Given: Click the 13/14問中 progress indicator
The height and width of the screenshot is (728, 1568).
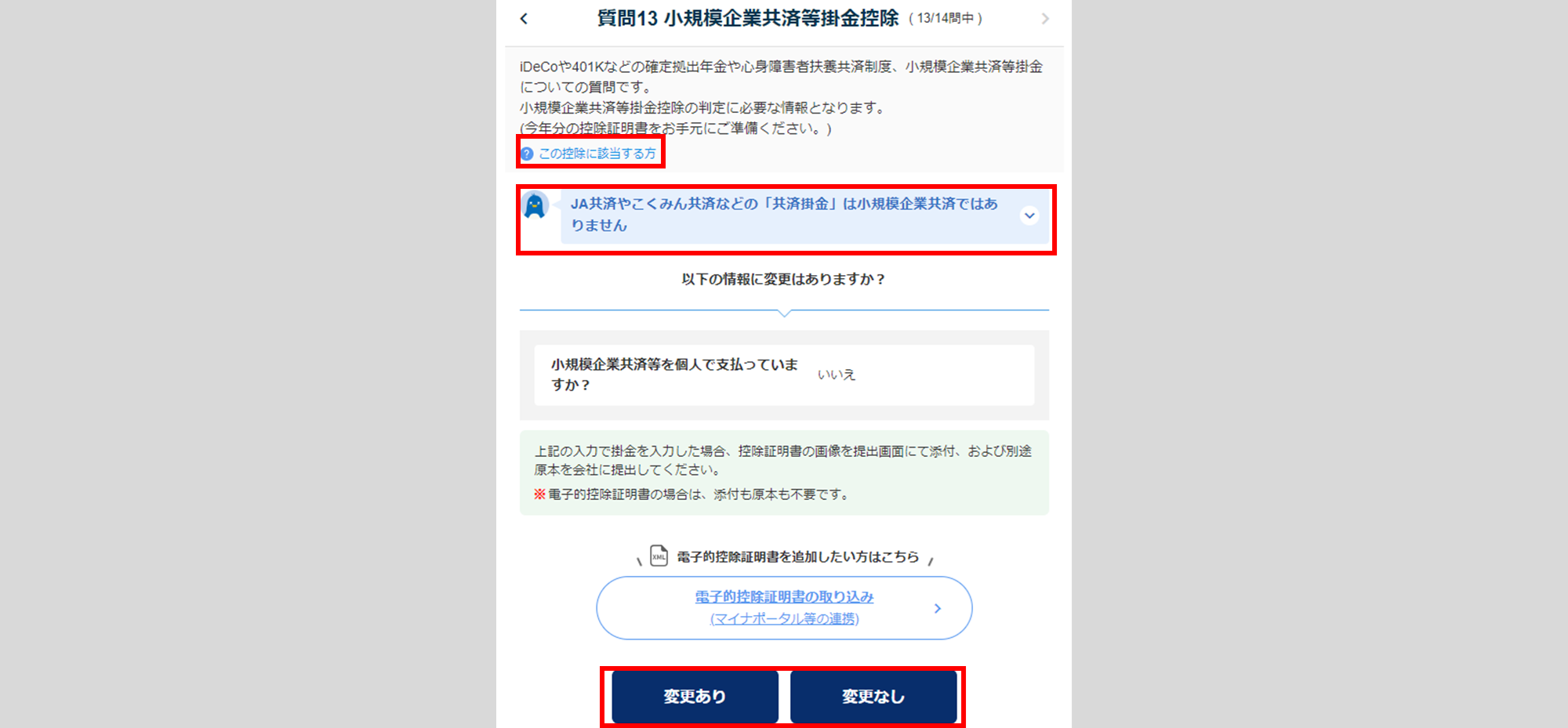Looking at the screenshot, I should (946, 19).
